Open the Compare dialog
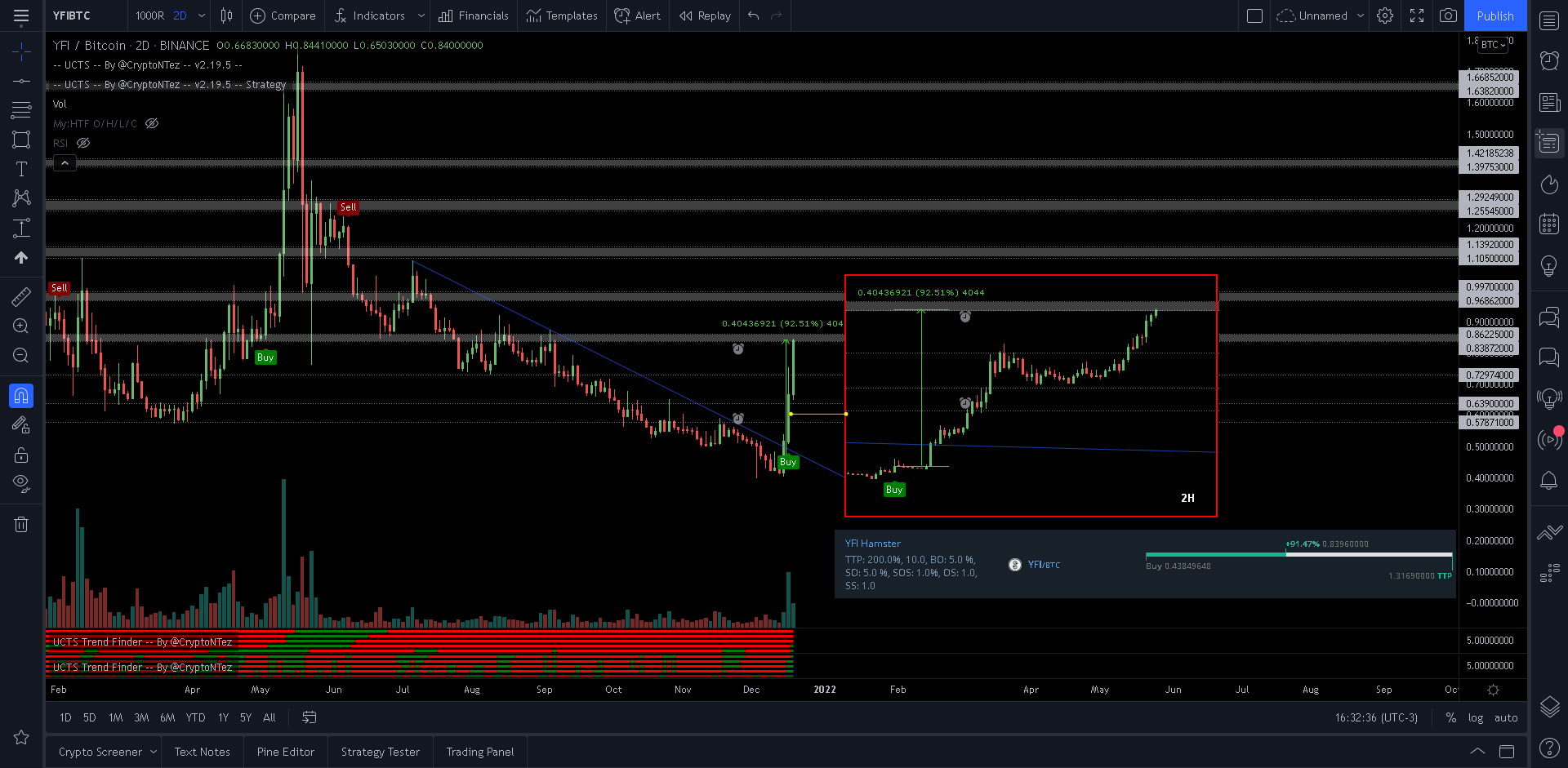 click(283, 16)
